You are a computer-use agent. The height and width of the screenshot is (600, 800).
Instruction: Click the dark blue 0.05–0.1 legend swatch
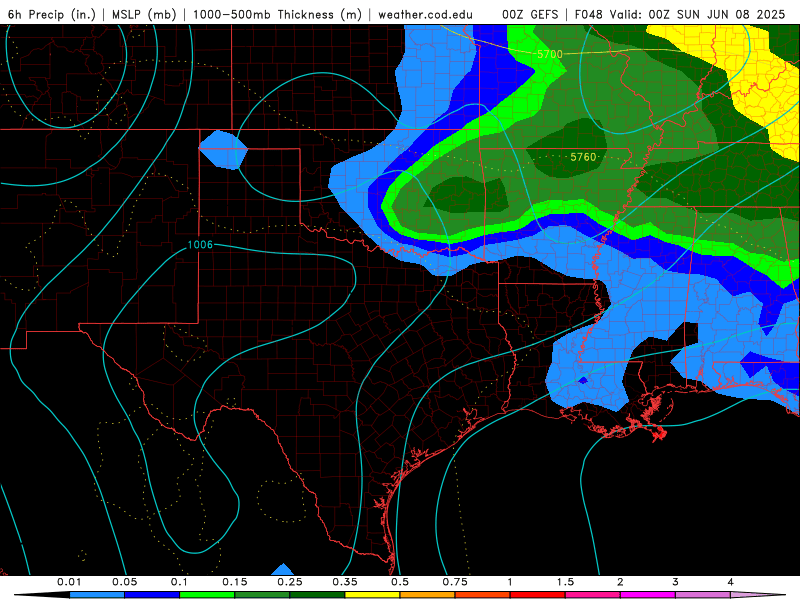[x=152, y=595]
